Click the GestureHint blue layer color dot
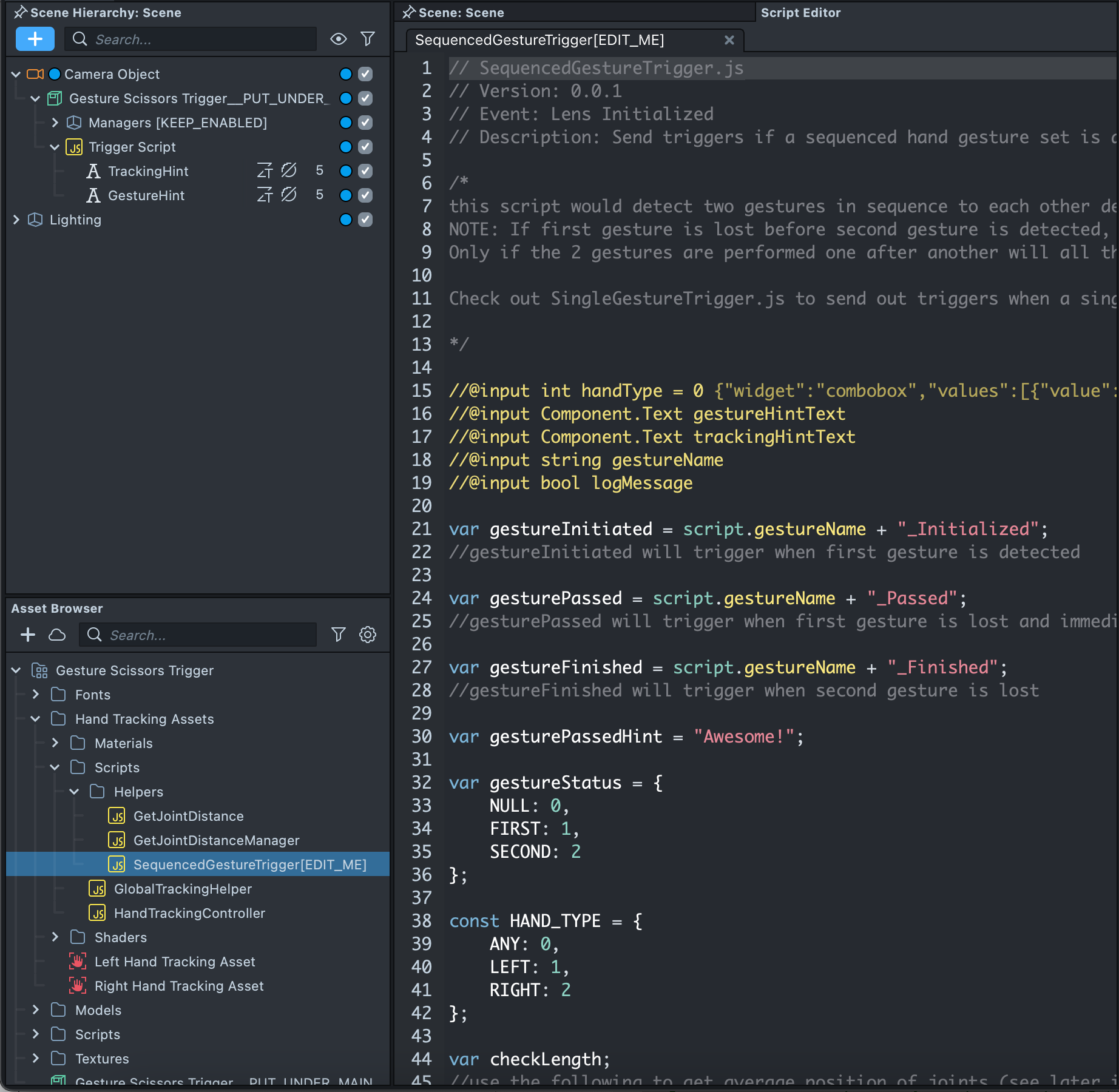This screenshot has width=1119, height=1092. 346,195
